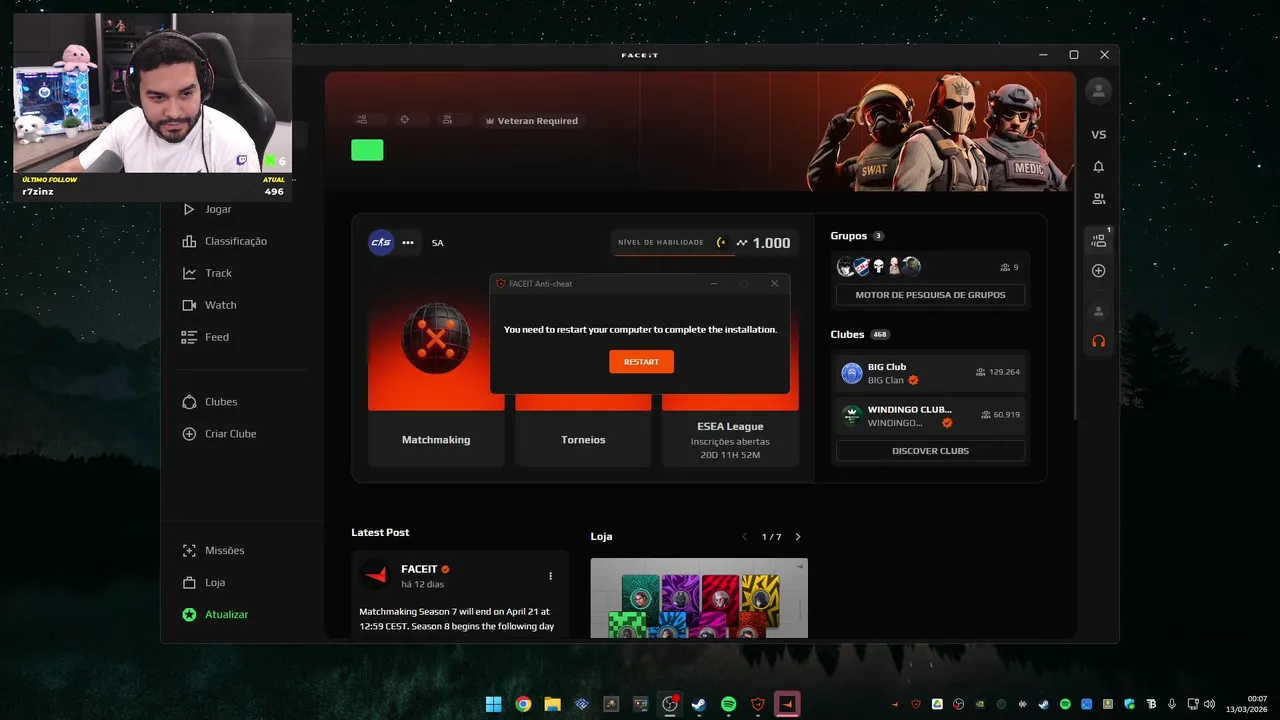Open the three dots menu beside CS2 logo
The image size is (1280, 720).
click(408, 243)
